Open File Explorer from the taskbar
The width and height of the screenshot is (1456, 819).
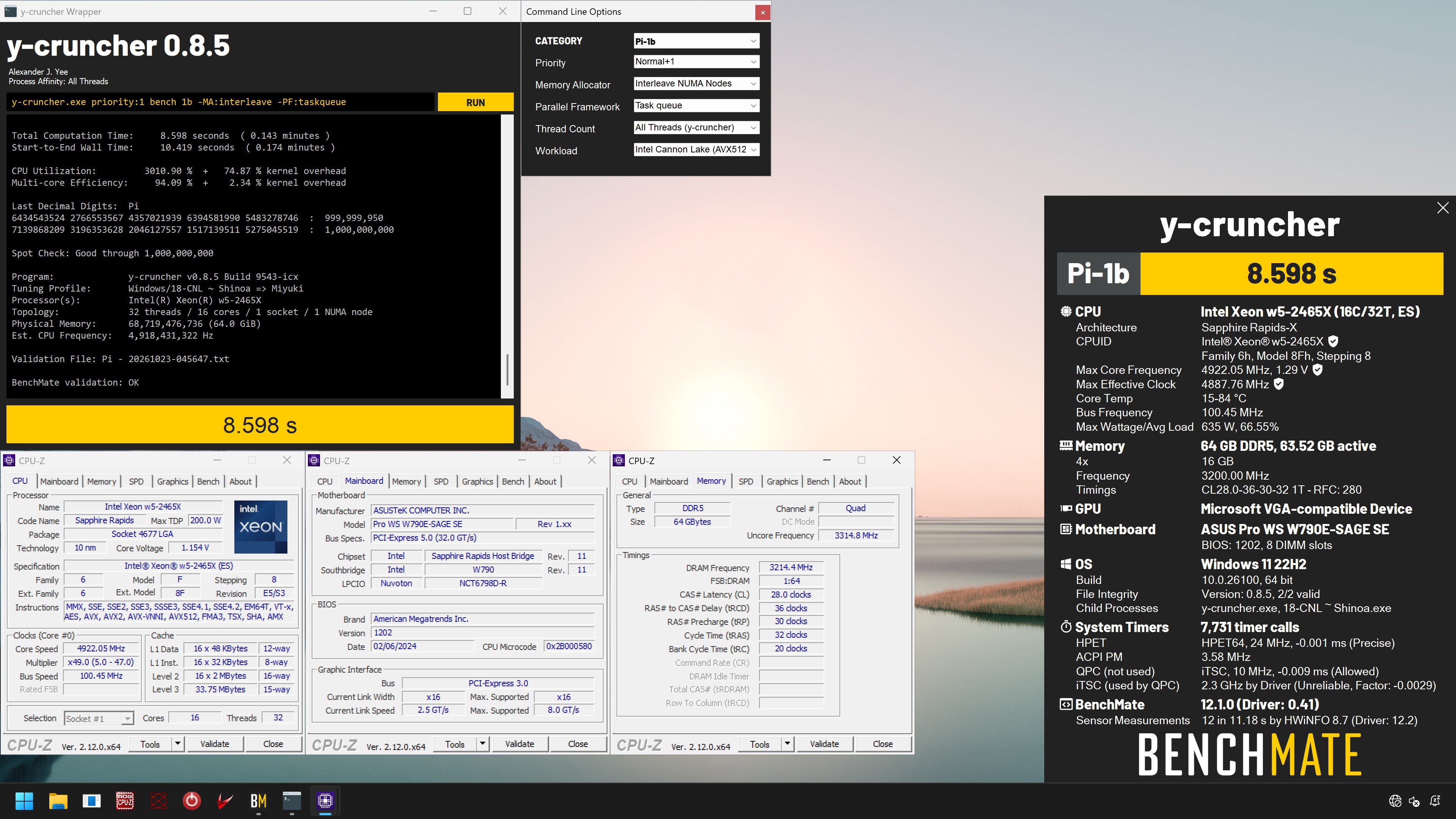[58, 800]
